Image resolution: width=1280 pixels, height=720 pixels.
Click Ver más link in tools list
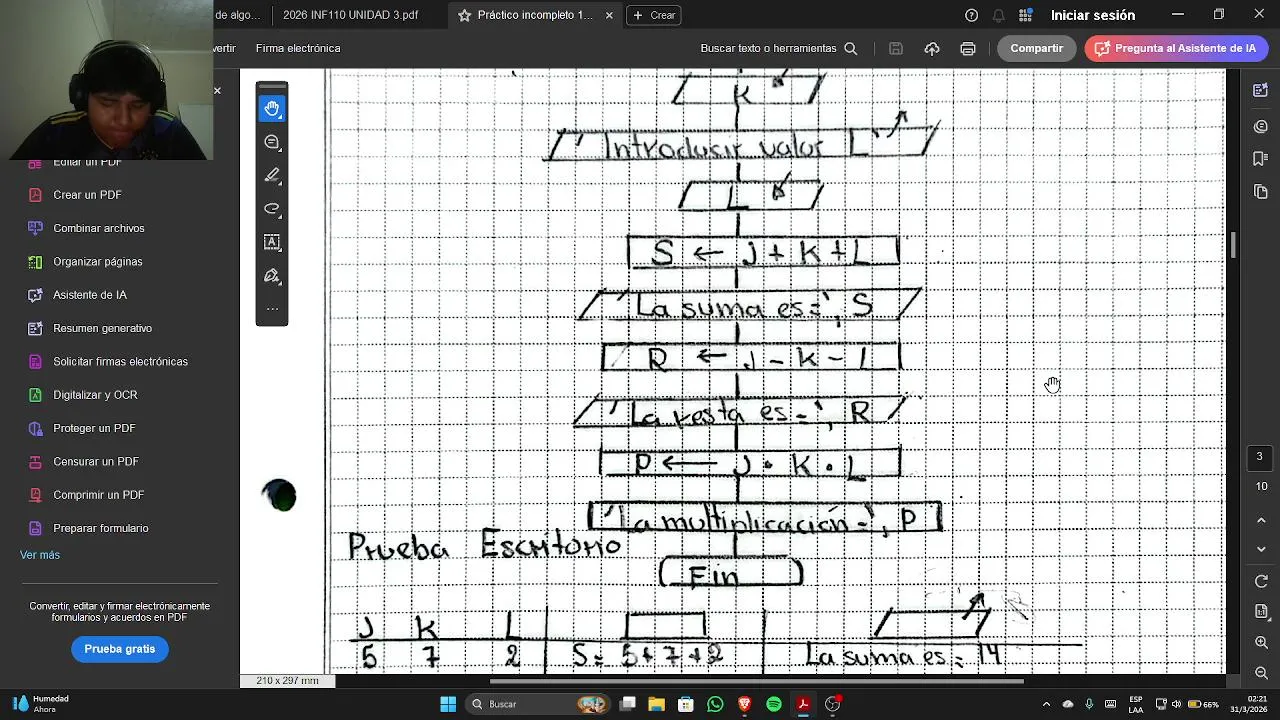pos(40,555)
